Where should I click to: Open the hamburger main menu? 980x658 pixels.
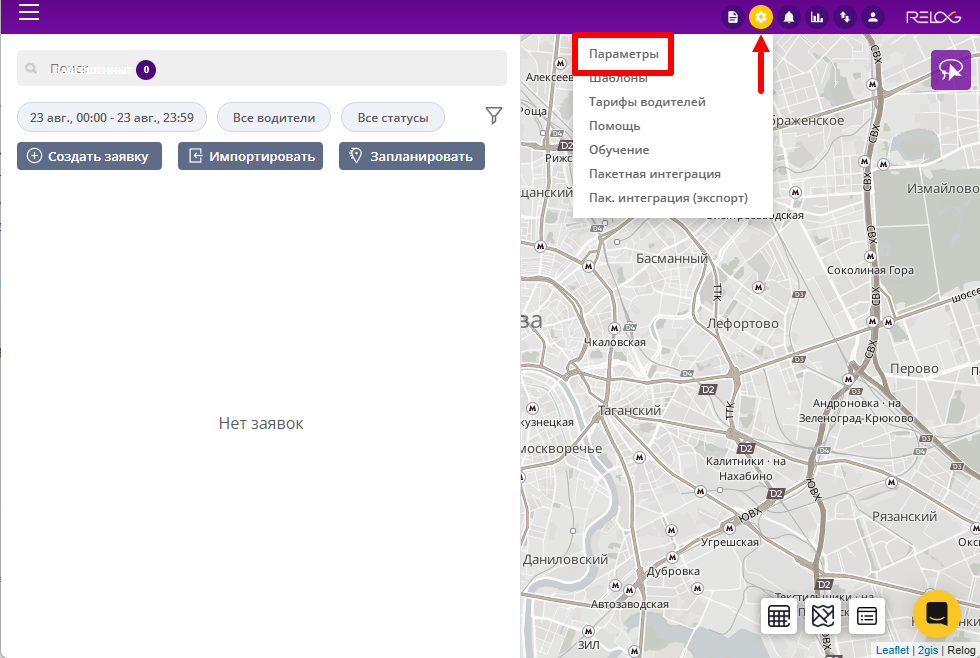(29, 13)
